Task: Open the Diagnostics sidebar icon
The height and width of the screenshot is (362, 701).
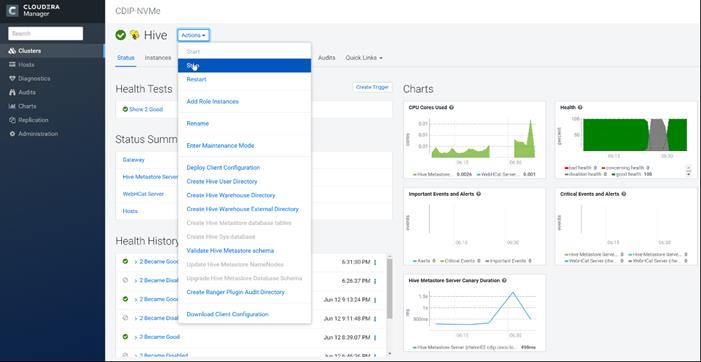Action: tap(12, 79)
